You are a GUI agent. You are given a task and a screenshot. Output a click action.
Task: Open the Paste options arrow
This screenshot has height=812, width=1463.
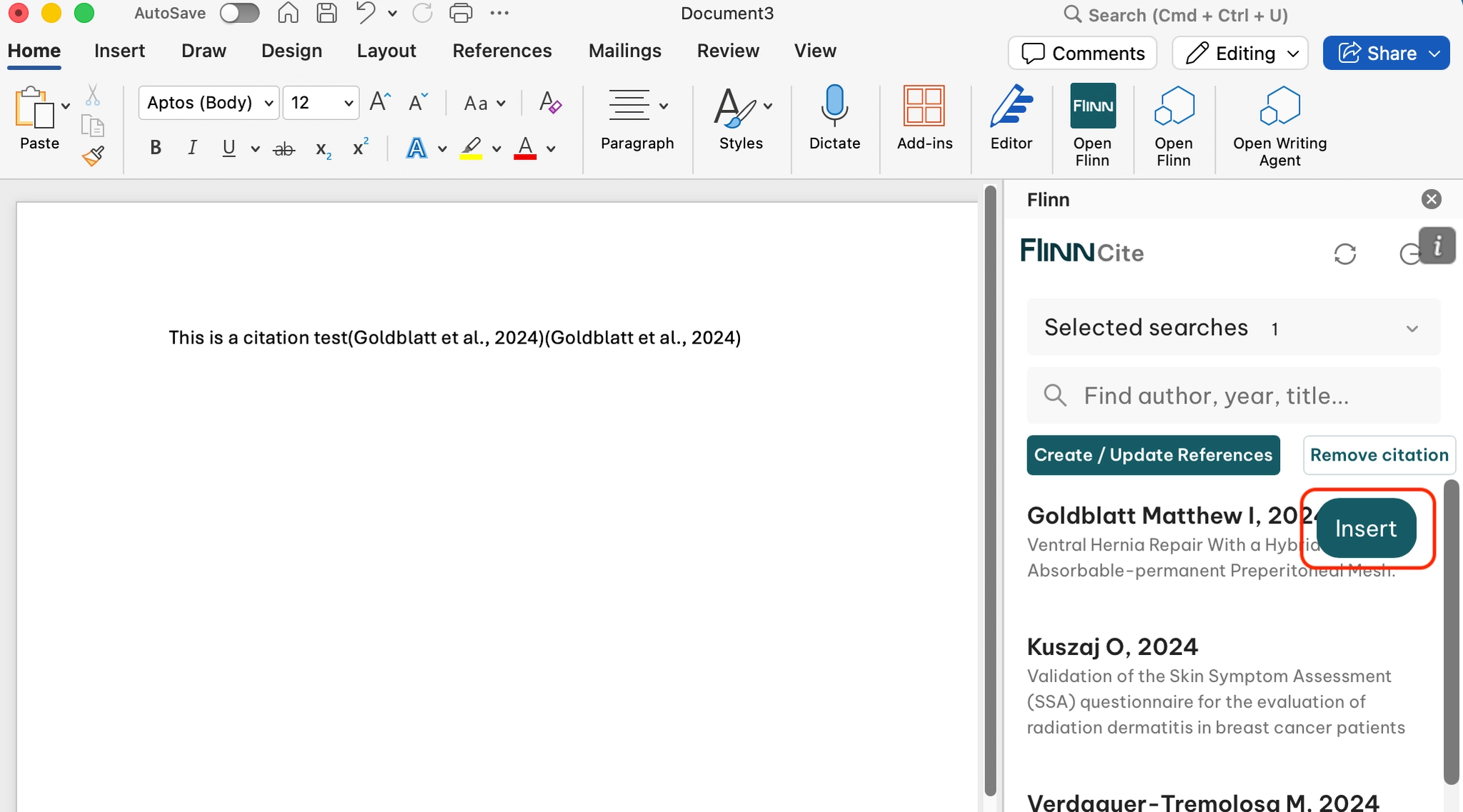pos(66,106)
